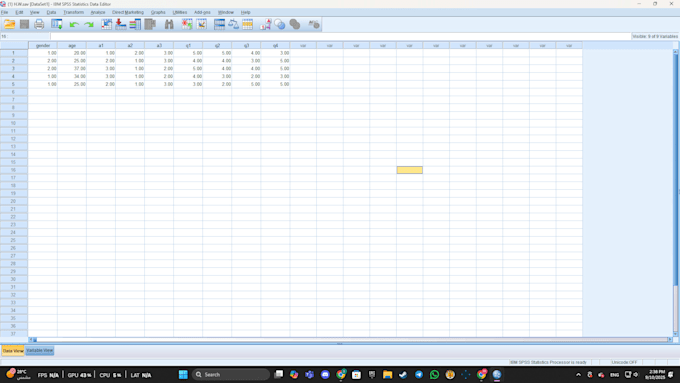Open the Add-ons menu
The height and width of the screenshot is (383, 680).
tap(202, 12)
